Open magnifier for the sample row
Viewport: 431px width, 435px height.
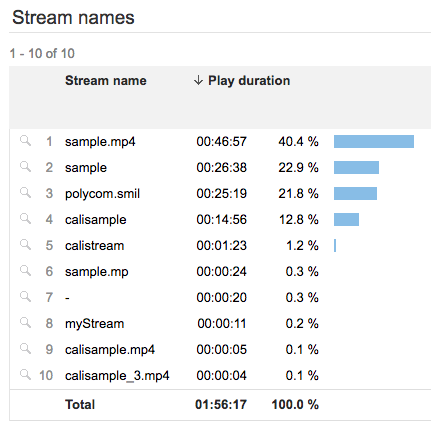pos(25,167)
